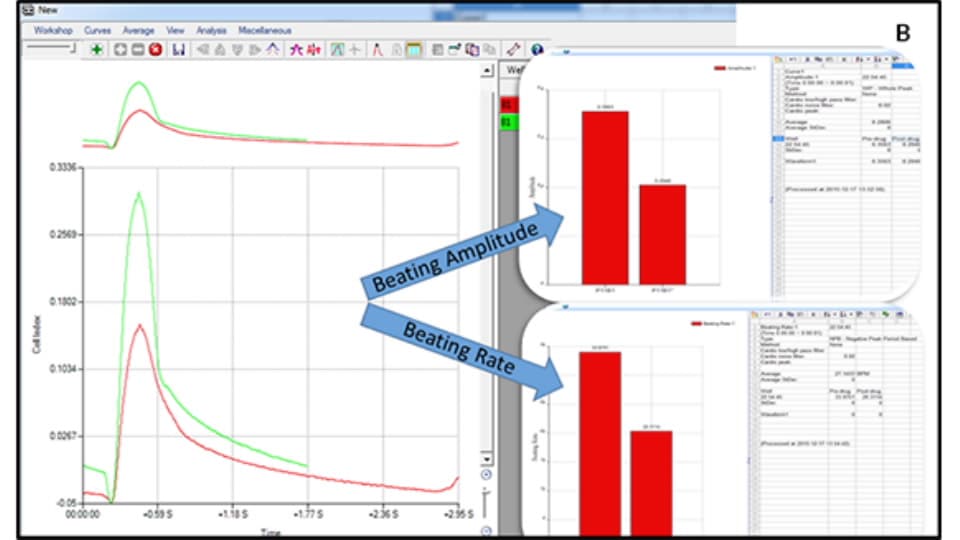Click the green plus add icon
Image resolution: width=960 pixels, height=540 pixels.
(95, 49)
